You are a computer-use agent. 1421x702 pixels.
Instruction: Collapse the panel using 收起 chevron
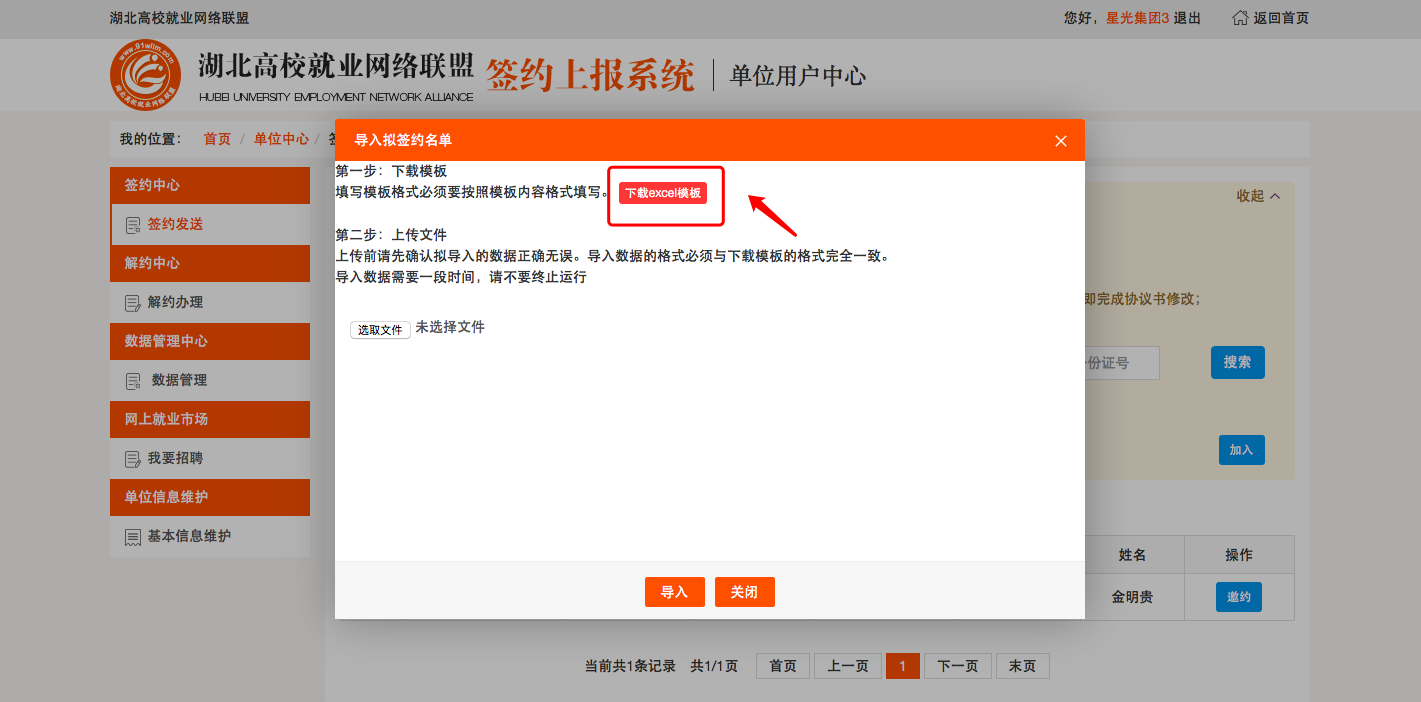coord(1275,196)
